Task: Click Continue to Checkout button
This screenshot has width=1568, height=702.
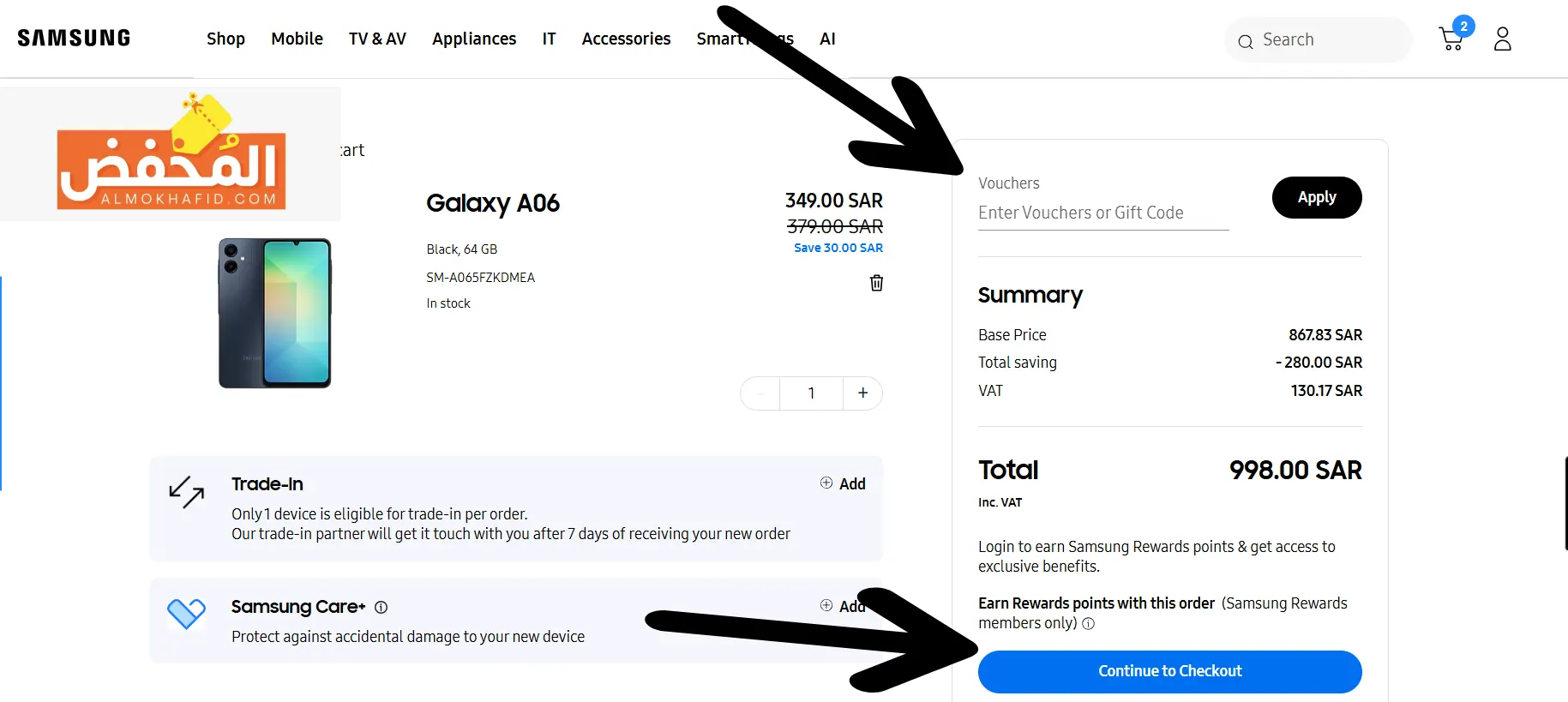Action: pyautogui.click(x=1169, y=671)
